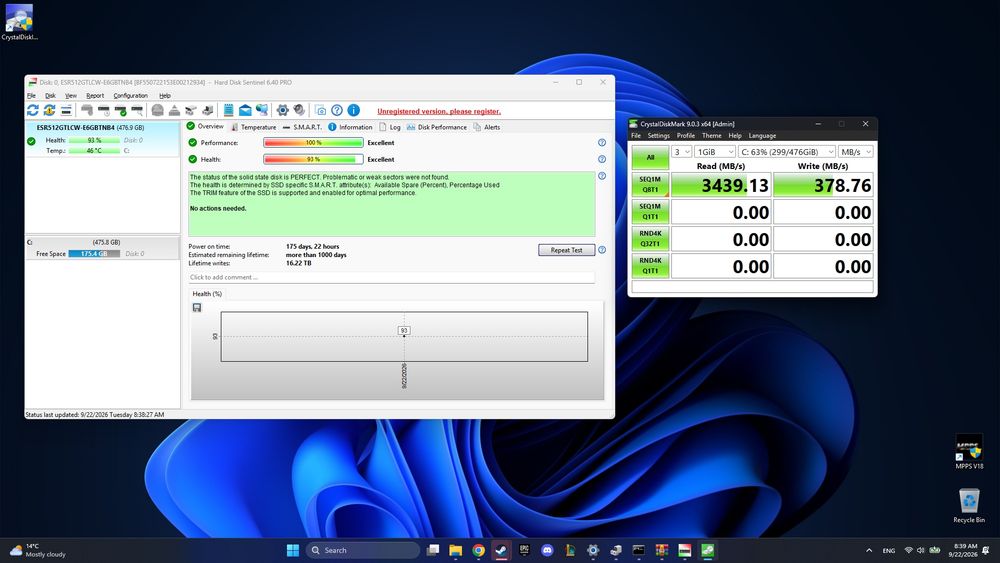This screenshot has width=1000, height=563.
Task: Open Chrome from the taskbar
Action: 478,550
